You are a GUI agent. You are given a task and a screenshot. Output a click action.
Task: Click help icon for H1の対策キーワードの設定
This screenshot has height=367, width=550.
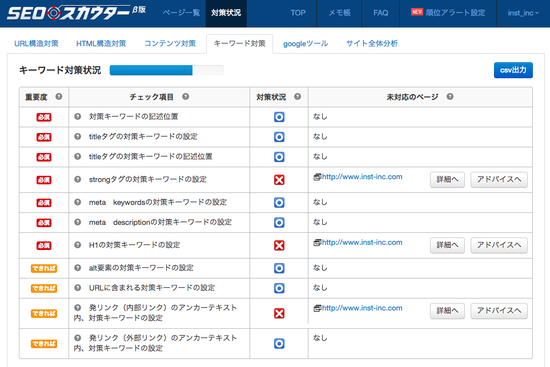pos(78,245)
